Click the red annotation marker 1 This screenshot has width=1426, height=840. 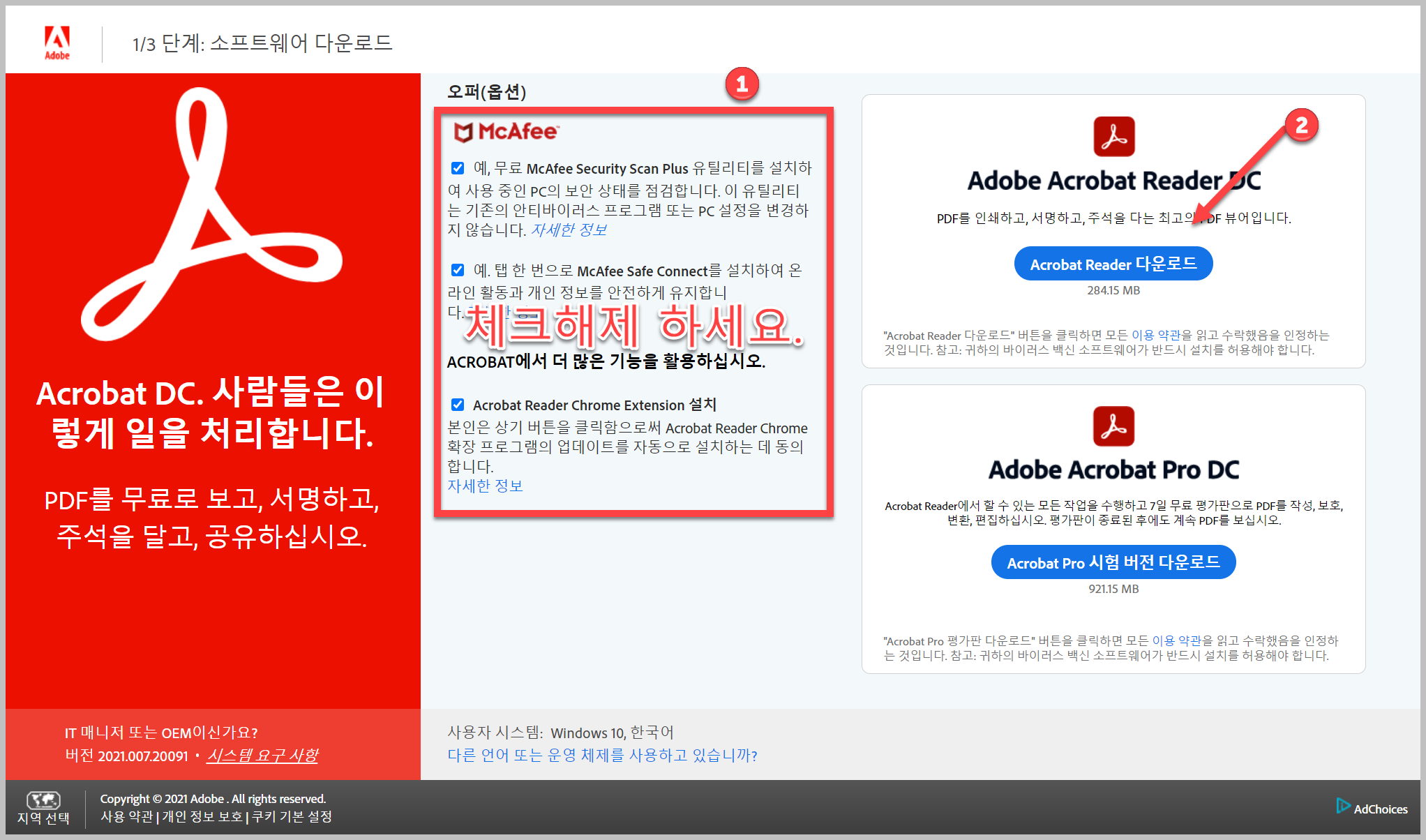coord(742,84)
